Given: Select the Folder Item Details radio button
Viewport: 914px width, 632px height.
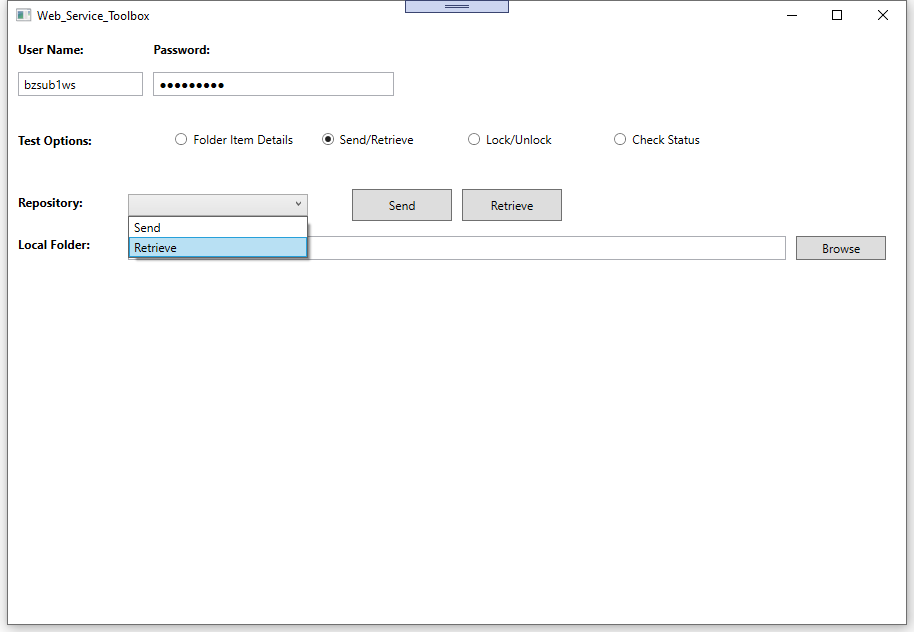Looking at the screenshot, I should (x=181, y=140).
